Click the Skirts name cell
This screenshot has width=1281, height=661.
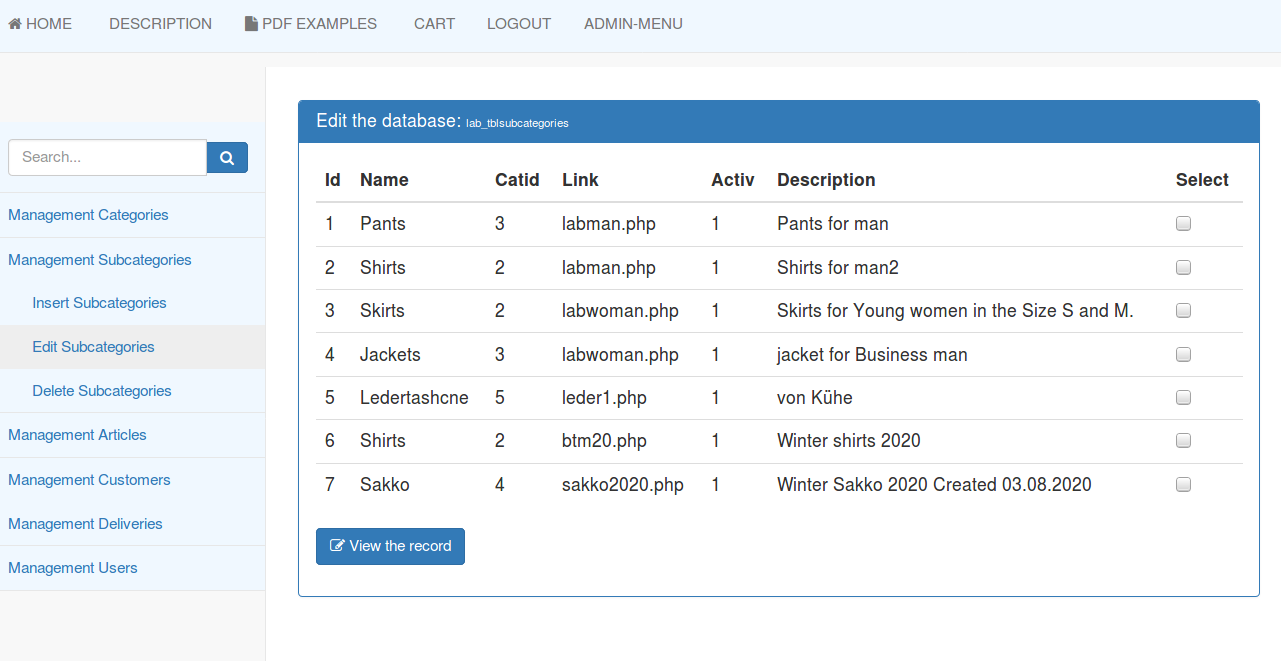point(382,311)
